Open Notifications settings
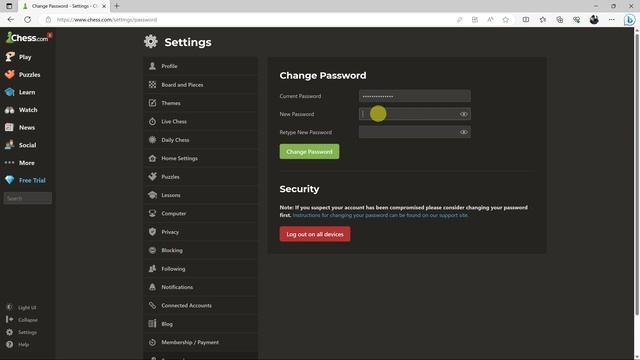The height and width of the screenshot is (360, 640). 200,287
